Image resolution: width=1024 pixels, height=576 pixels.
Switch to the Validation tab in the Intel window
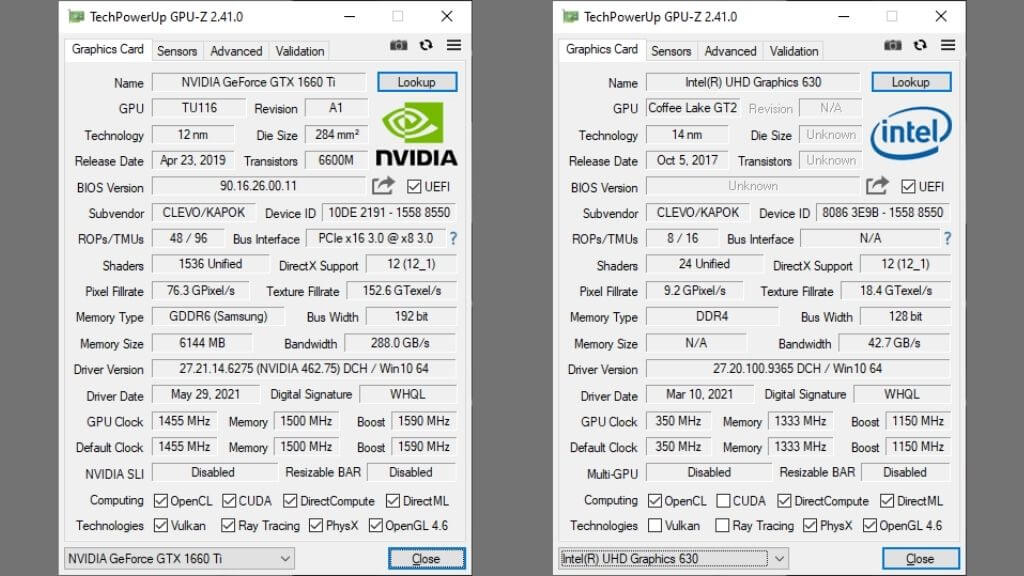click(794, 51)
